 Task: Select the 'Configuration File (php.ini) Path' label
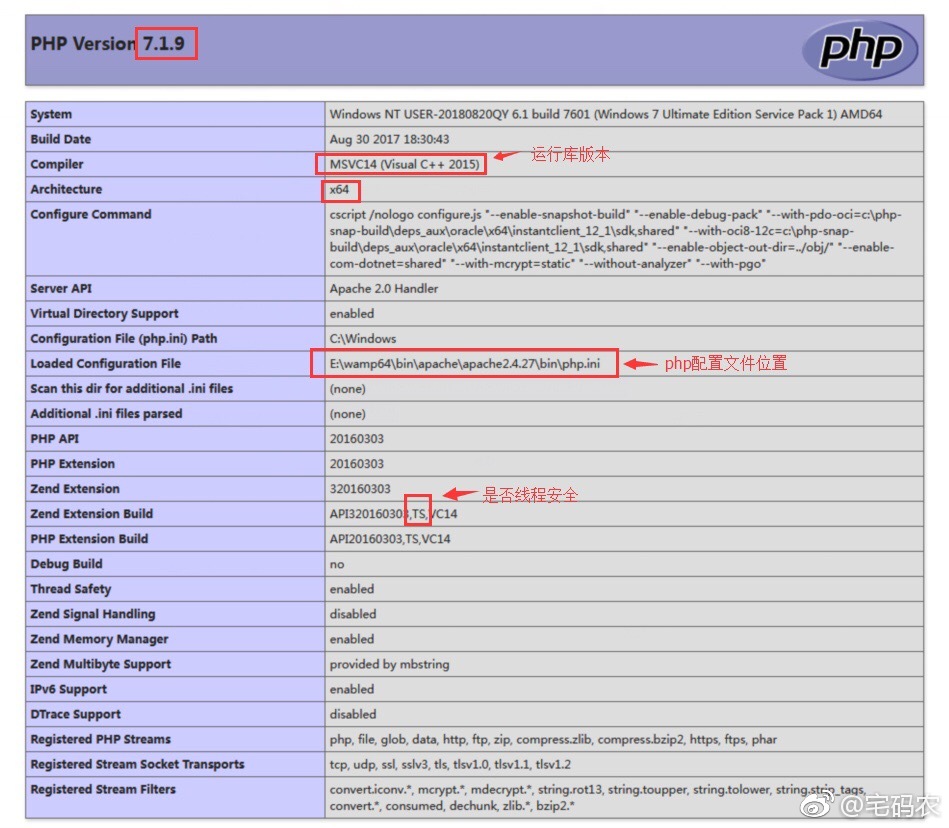[123, 339]
